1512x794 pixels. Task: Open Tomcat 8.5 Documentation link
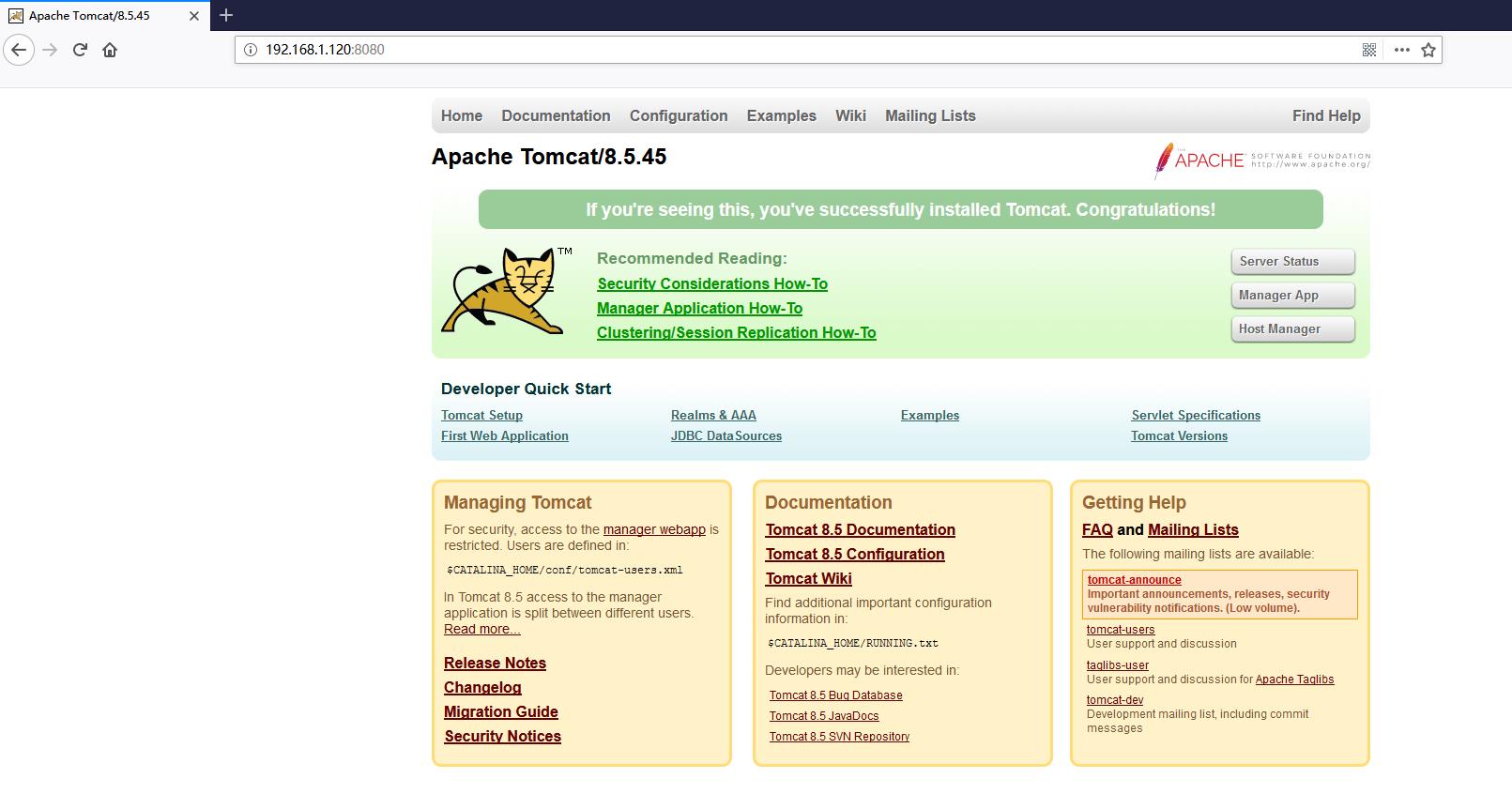click(x=861, y=529)
